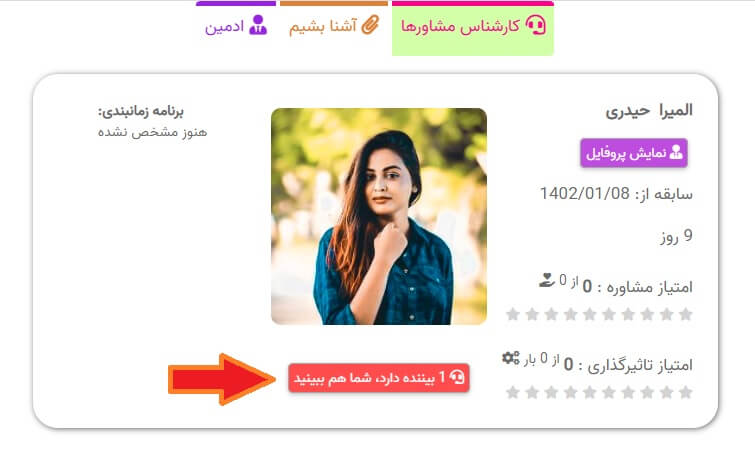Click the hand-with-person icon near consultation score
Image resolution: width=755 pixels, height=464 pixels.
[x=547, y=280]
